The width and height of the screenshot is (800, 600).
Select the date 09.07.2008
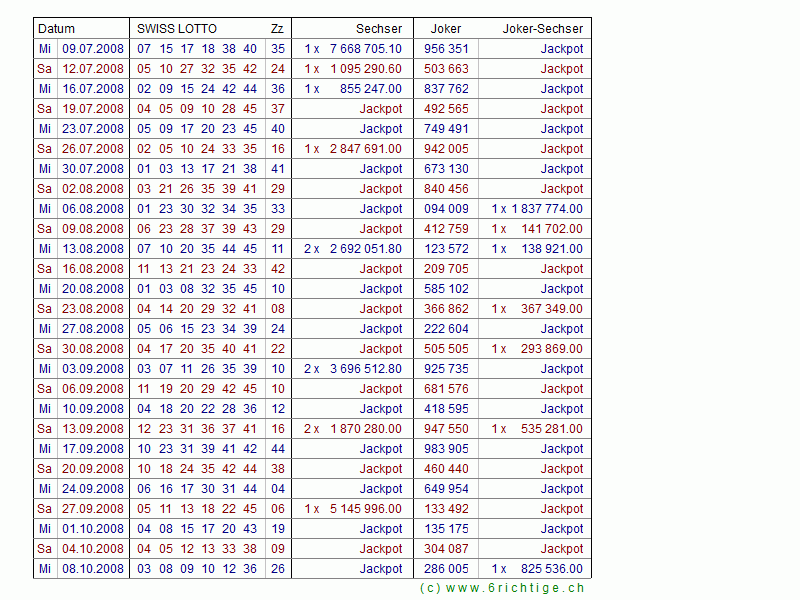[x=93, y=49]
